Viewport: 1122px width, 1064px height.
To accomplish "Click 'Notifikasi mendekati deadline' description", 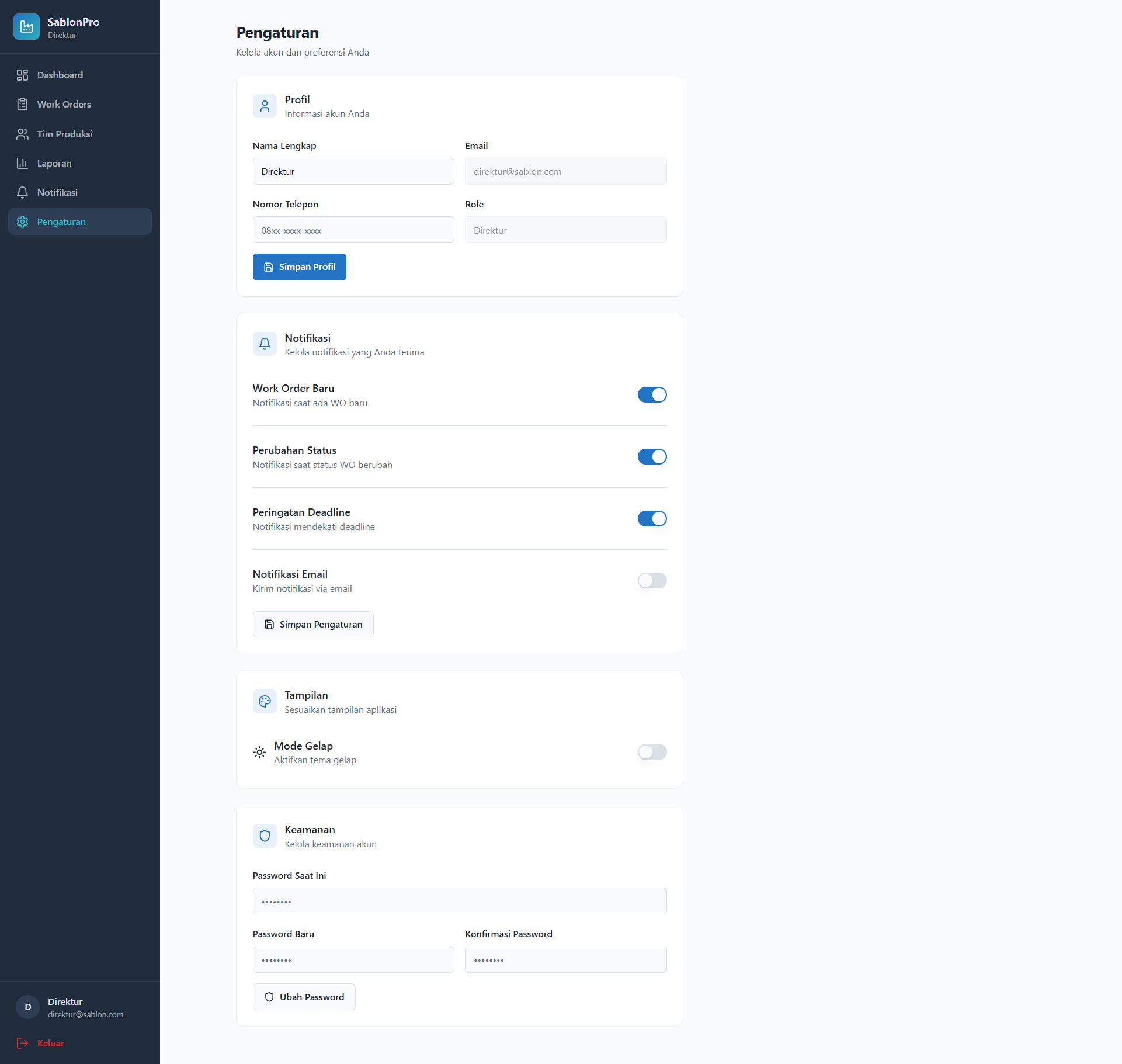I will (x=314, y=526).
